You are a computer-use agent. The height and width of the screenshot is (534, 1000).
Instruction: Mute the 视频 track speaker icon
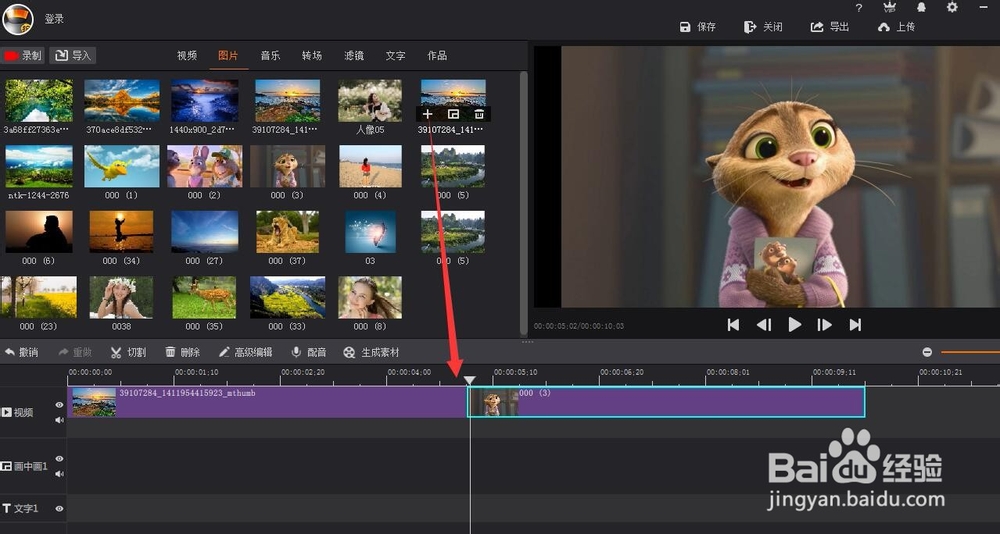coord(59,420)
